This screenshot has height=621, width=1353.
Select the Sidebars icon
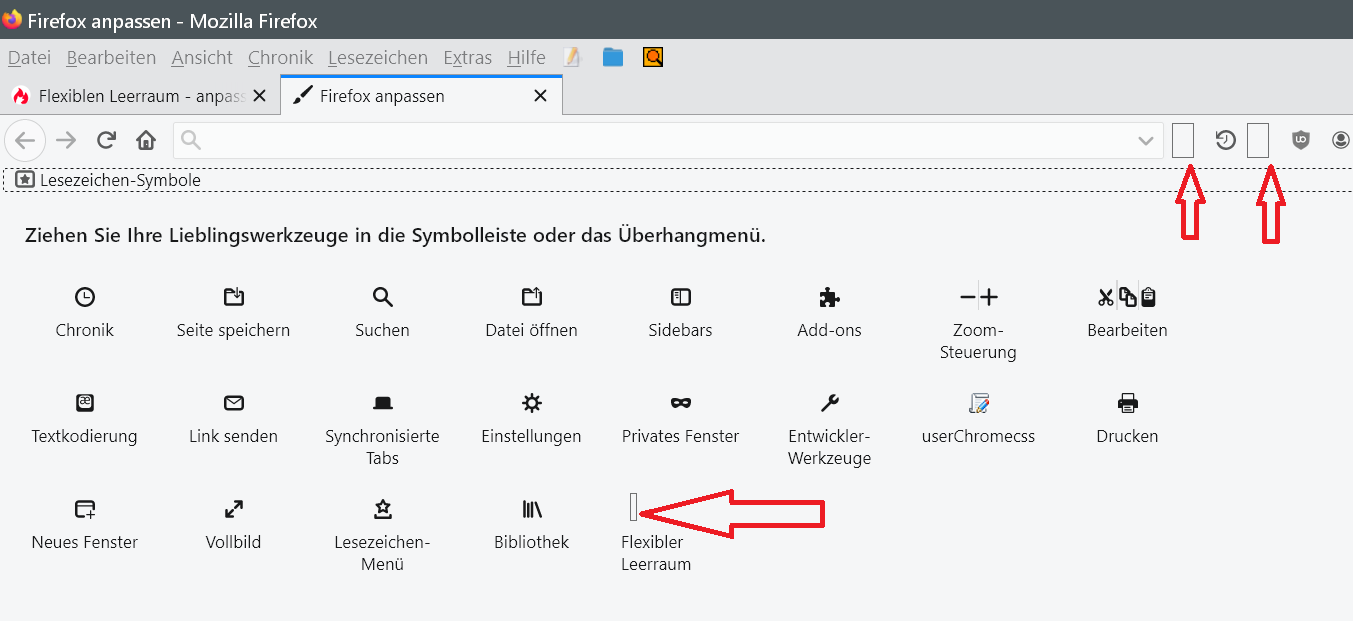(x=680, y=297)
